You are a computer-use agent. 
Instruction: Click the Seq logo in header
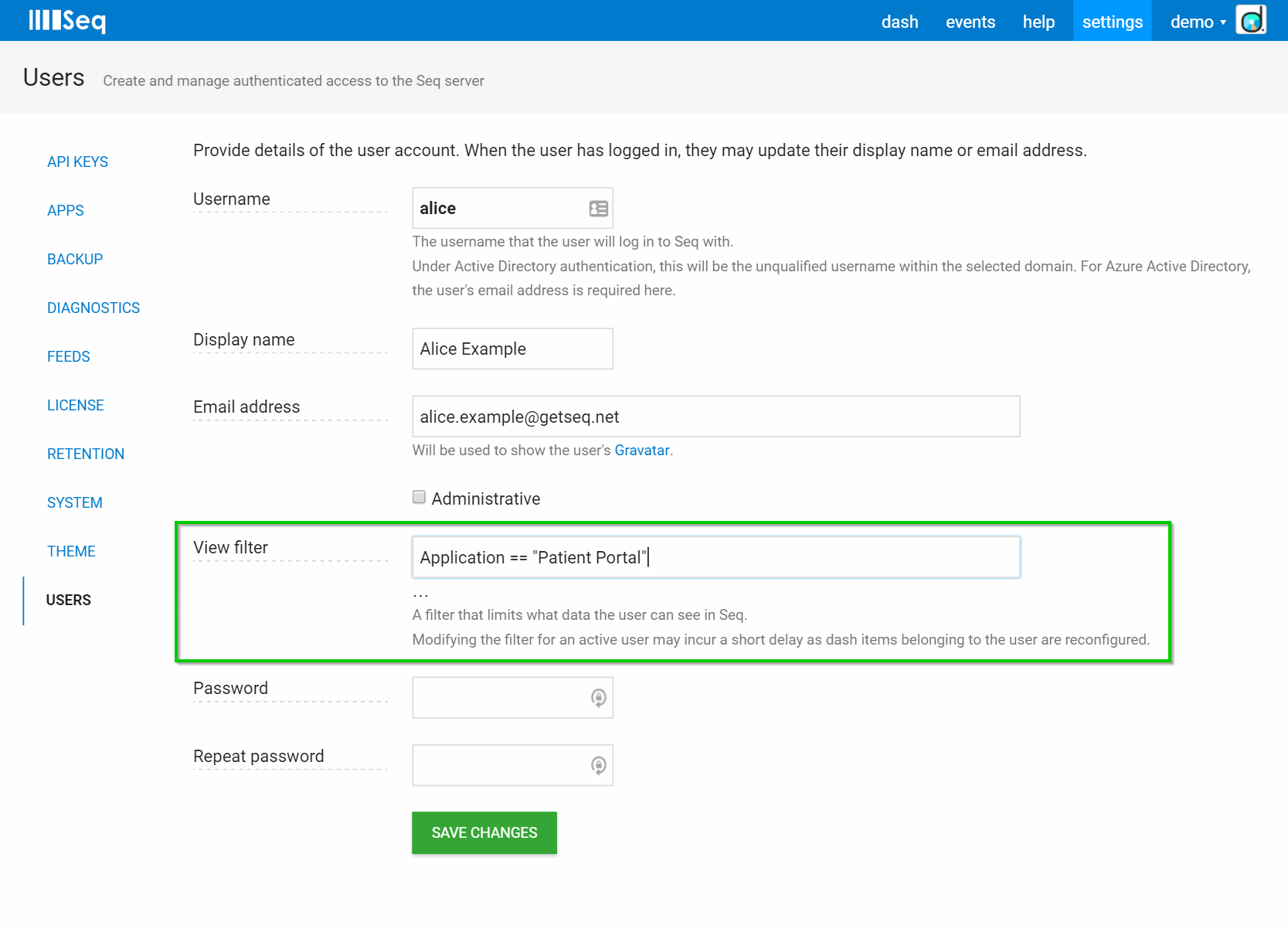point(67,20)
